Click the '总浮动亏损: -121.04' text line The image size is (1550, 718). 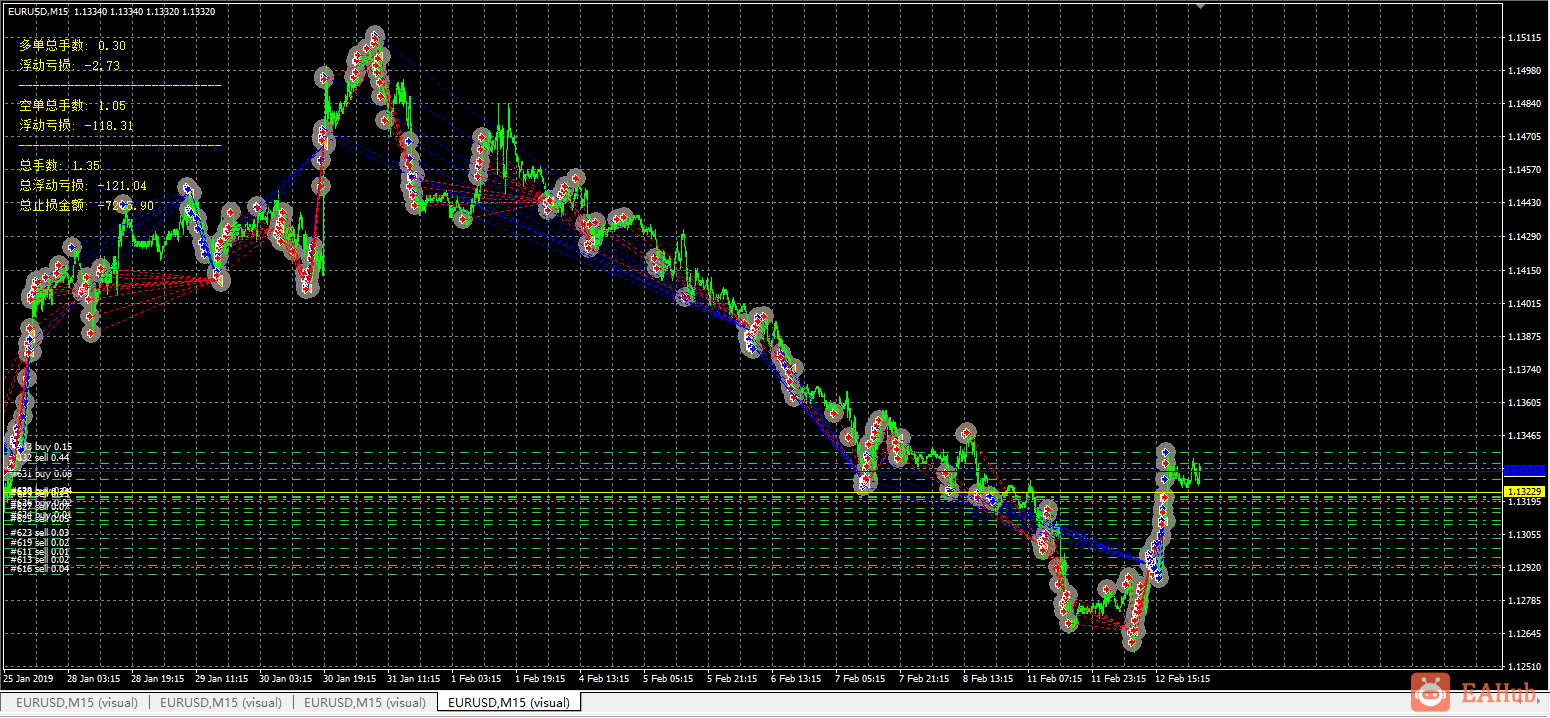click(83, 185)
